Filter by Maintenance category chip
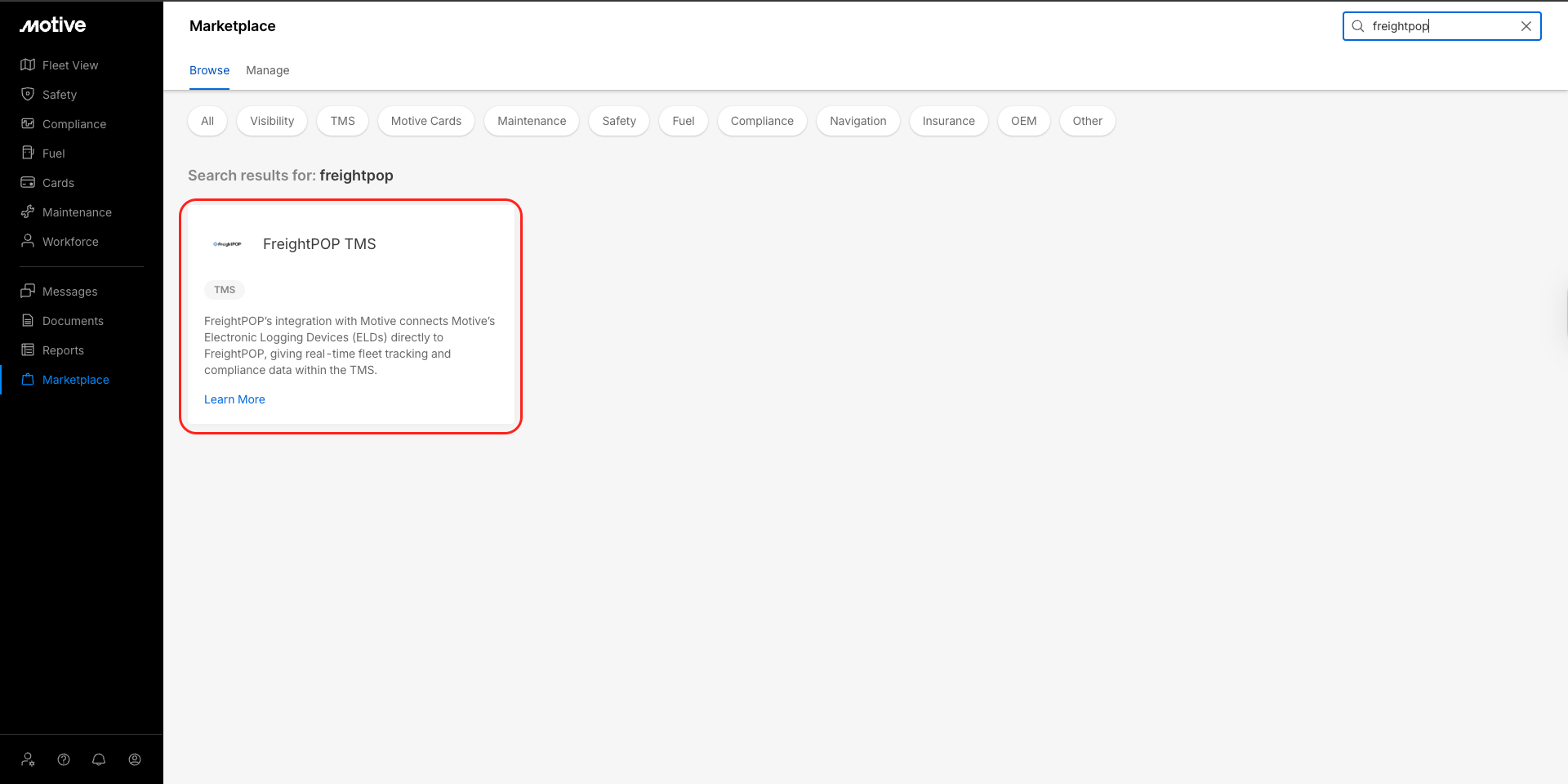This screenshot has height=784, width=1568. click(x=532, y=121)
